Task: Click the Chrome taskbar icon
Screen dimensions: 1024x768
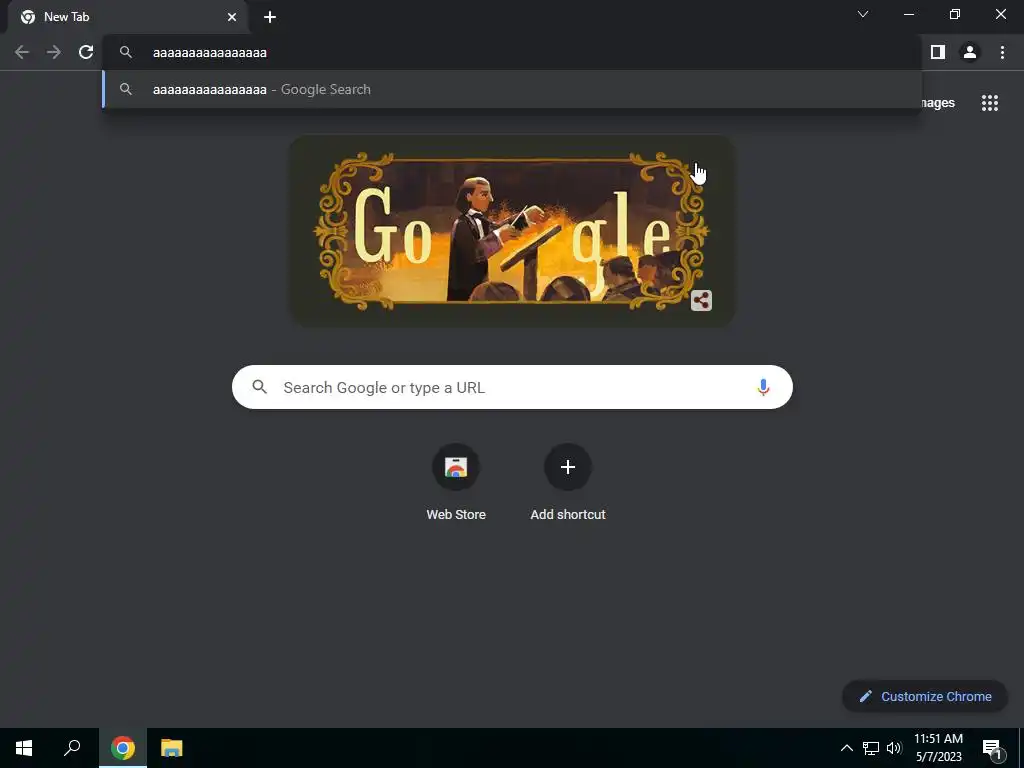Action: click(x=123, y=748)
